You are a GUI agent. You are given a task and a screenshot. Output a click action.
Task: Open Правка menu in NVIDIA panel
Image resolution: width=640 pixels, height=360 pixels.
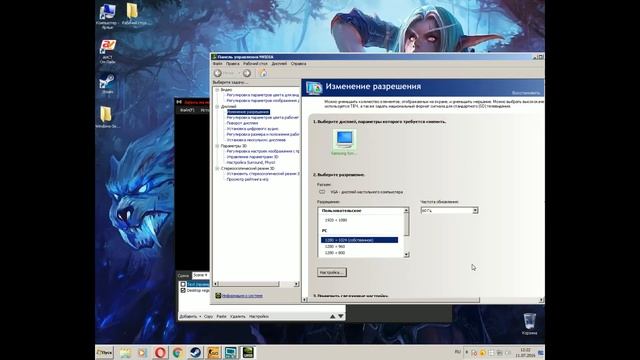pyautogui.click(x=232, y=64)
